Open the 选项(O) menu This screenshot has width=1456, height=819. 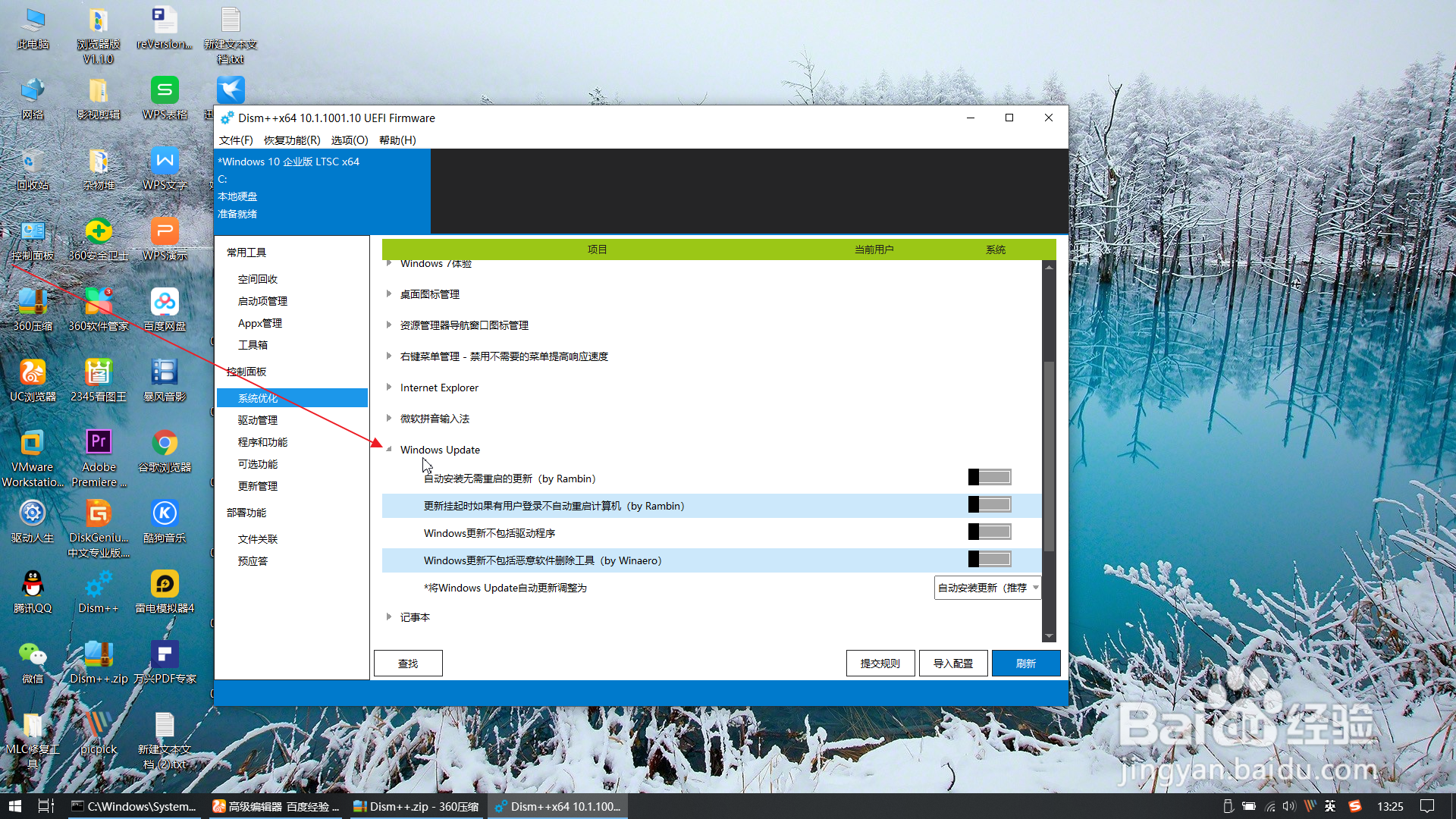click(x=350, y=140)
